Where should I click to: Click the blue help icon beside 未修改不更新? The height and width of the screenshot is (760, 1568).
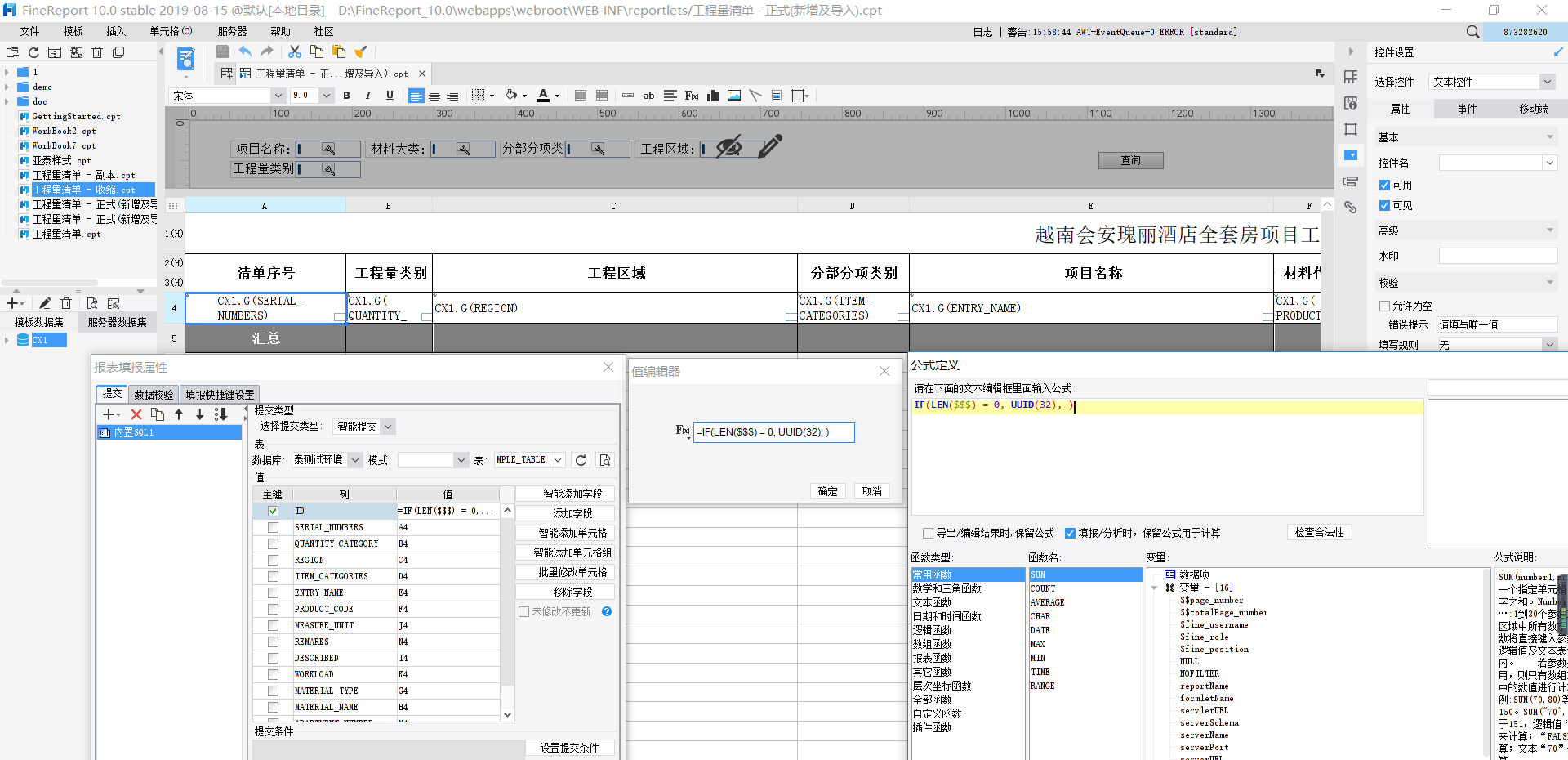607,611
